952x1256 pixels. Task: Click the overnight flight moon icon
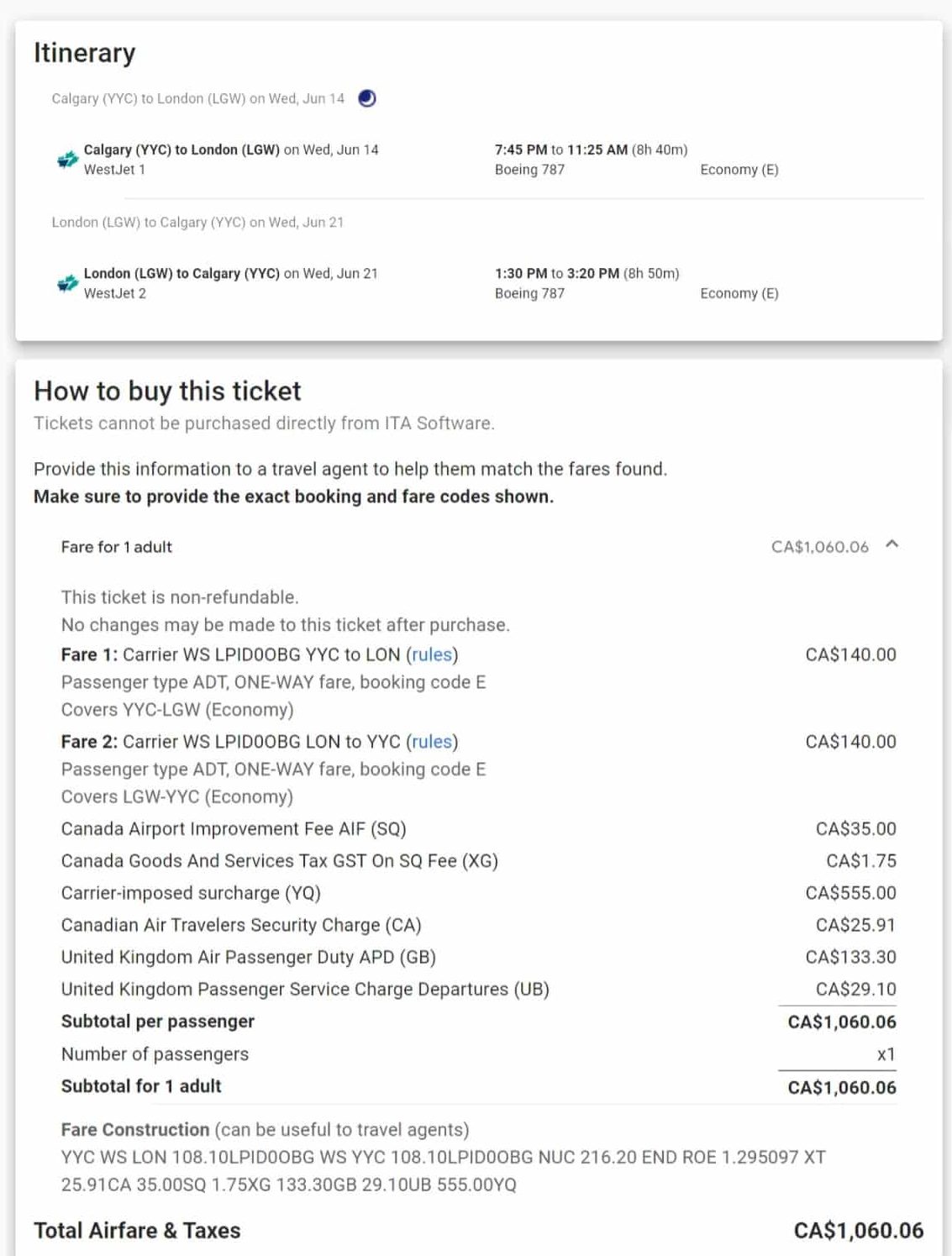(x=367, y=99)
